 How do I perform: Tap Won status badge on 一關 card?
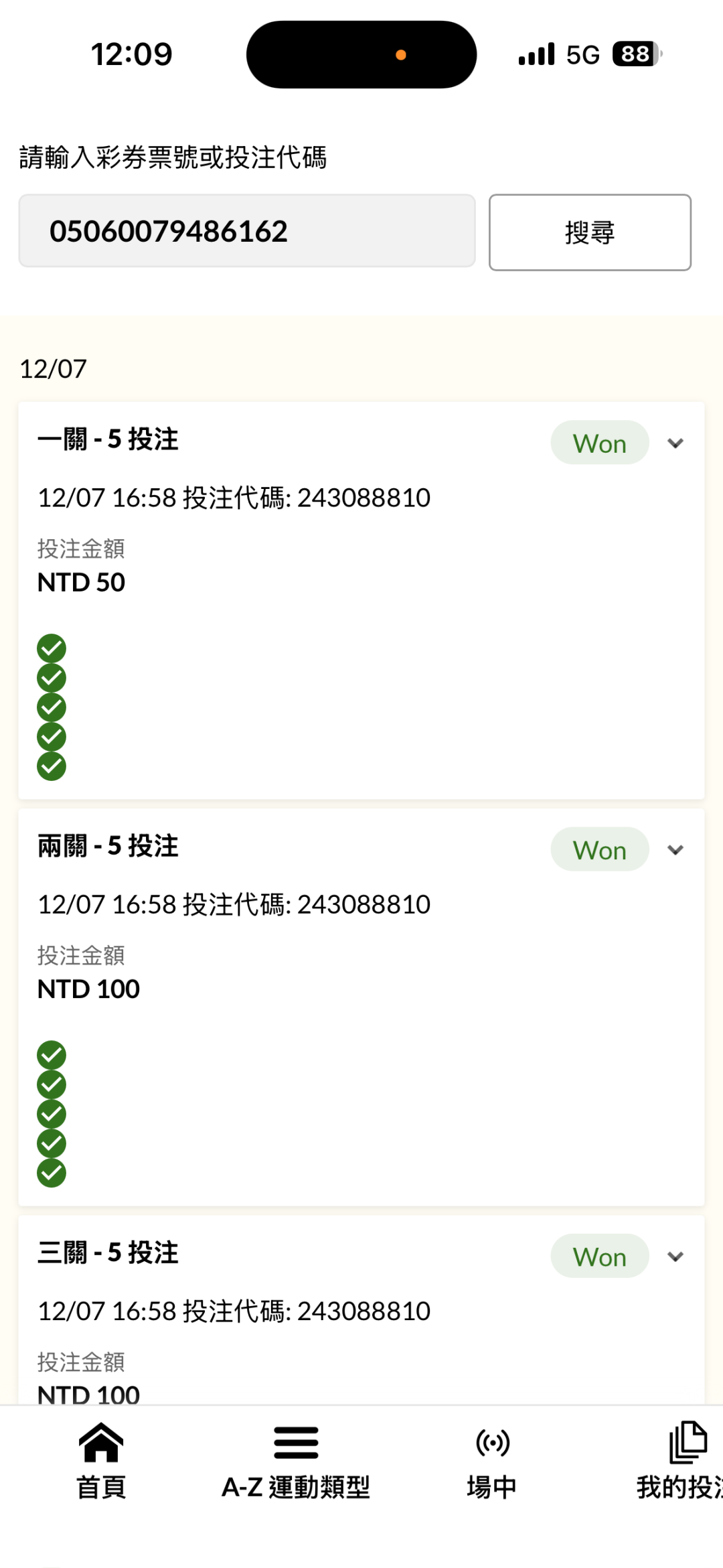(599, 443)
